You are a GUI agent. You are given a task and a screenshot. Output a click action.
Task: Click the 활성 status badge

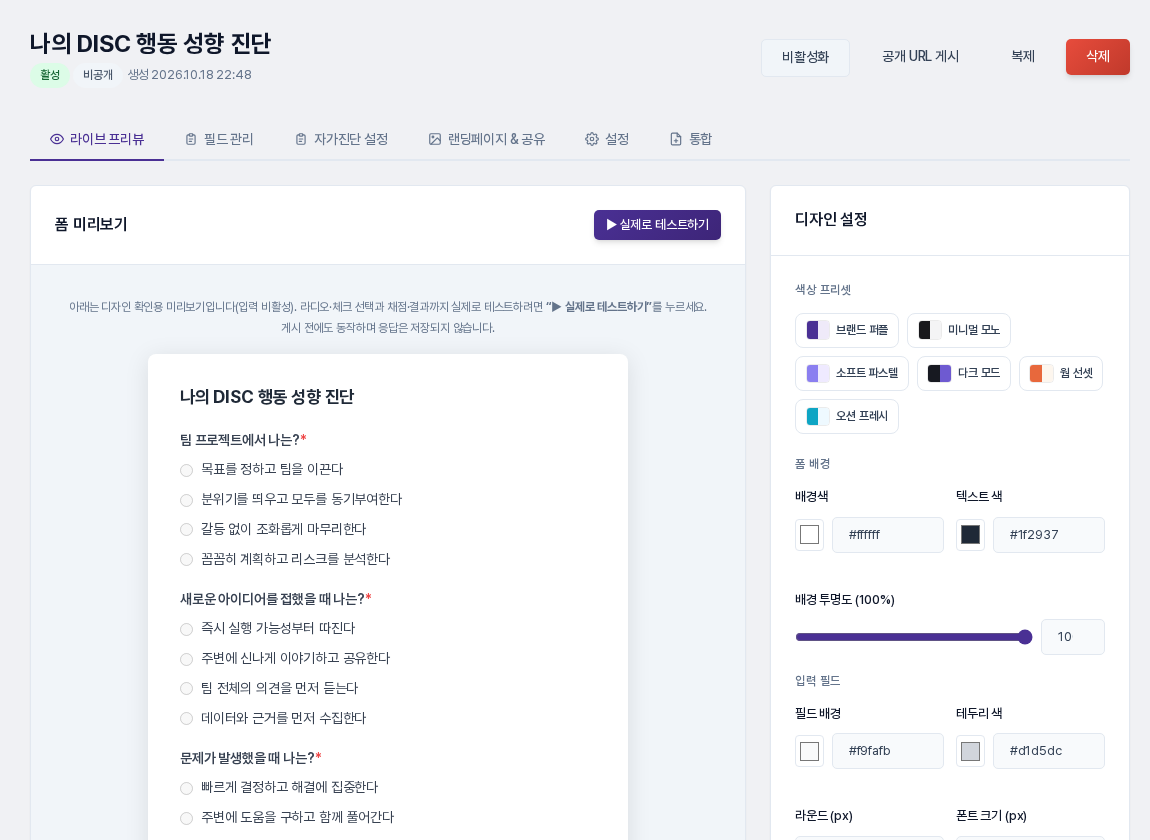(50, 75)
